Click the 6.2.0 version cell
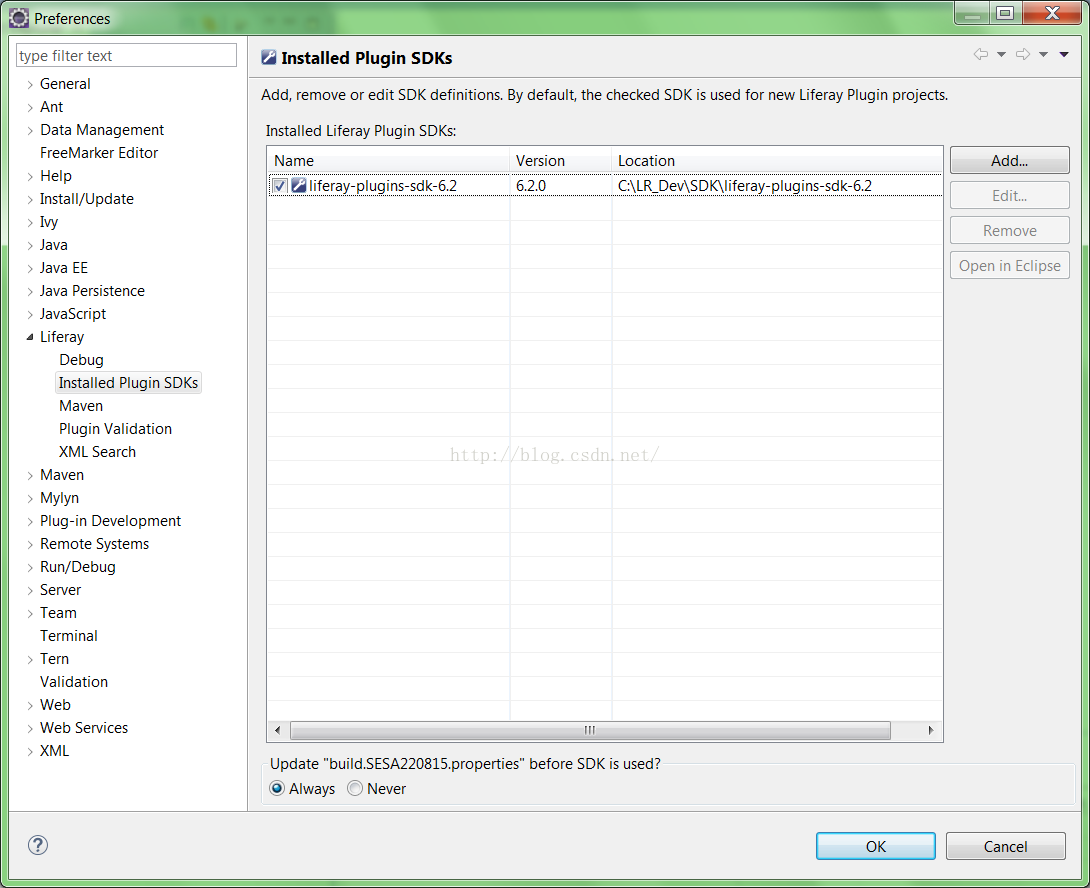Viewport: 1090px width, 888px height. pyautogui.click(x=531, y=186)
